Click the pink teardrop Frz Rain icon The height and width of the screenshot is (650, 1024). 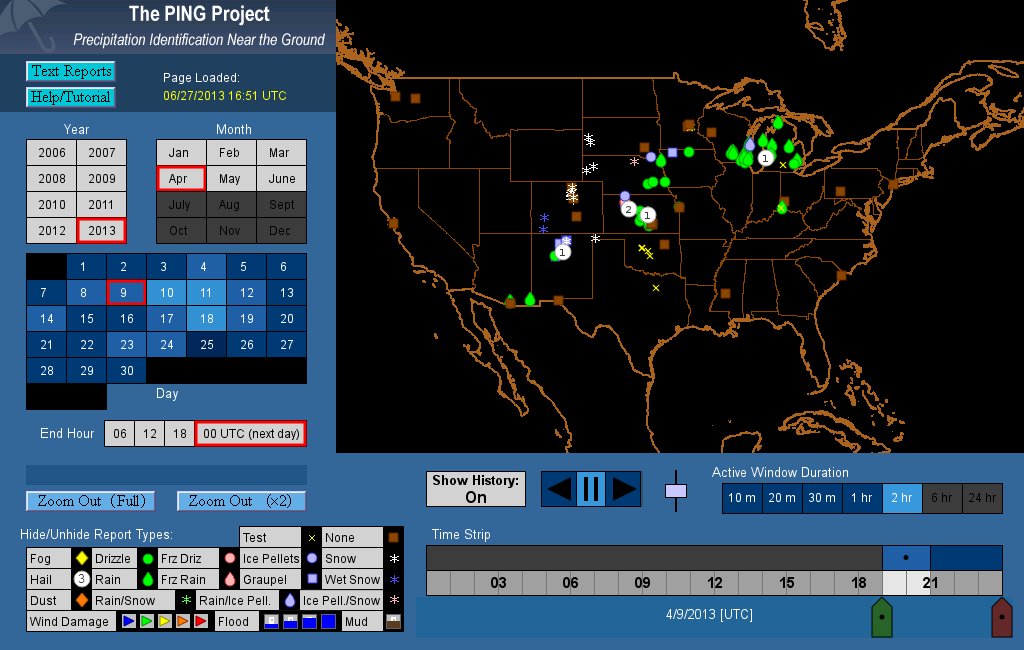click(x=229, y=580)
